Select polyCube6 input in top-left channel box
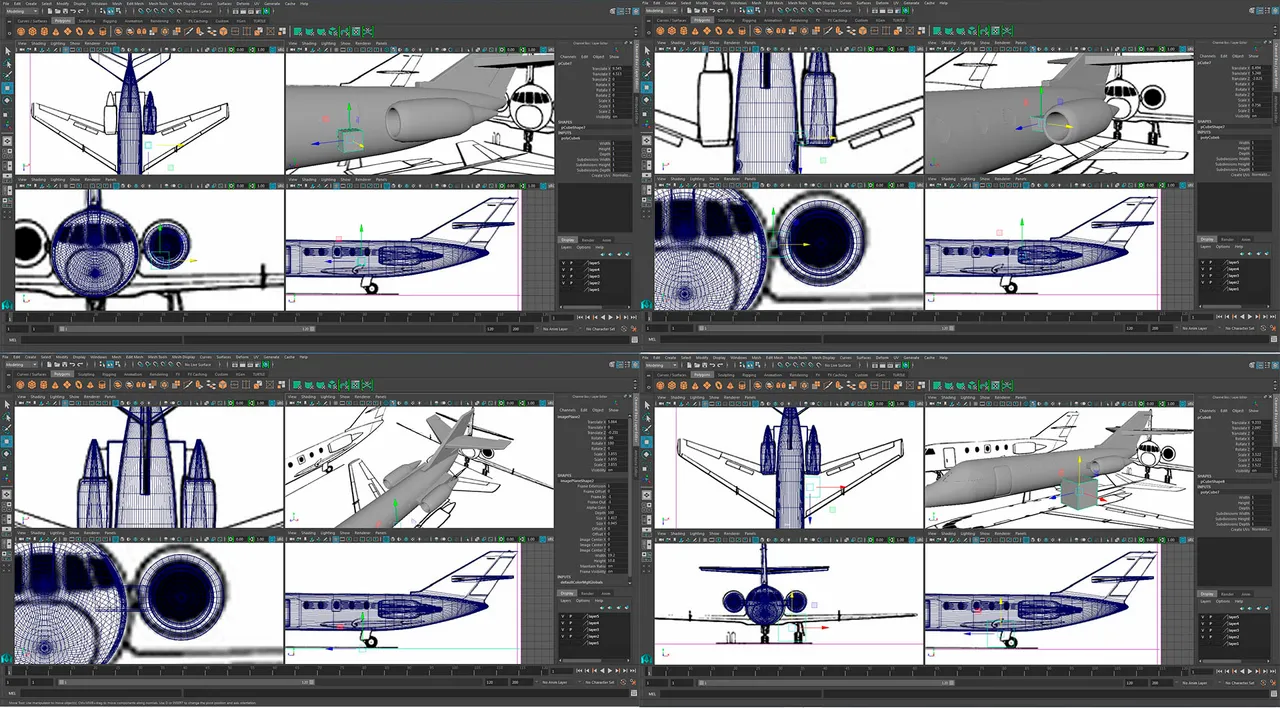 coord(571,138)
